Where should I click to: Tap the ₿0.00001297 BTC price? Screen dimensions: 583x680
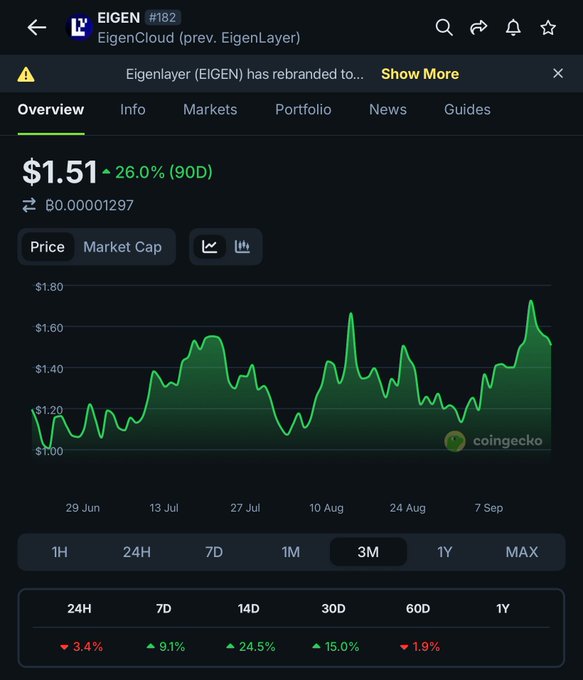tap(89, 205)
